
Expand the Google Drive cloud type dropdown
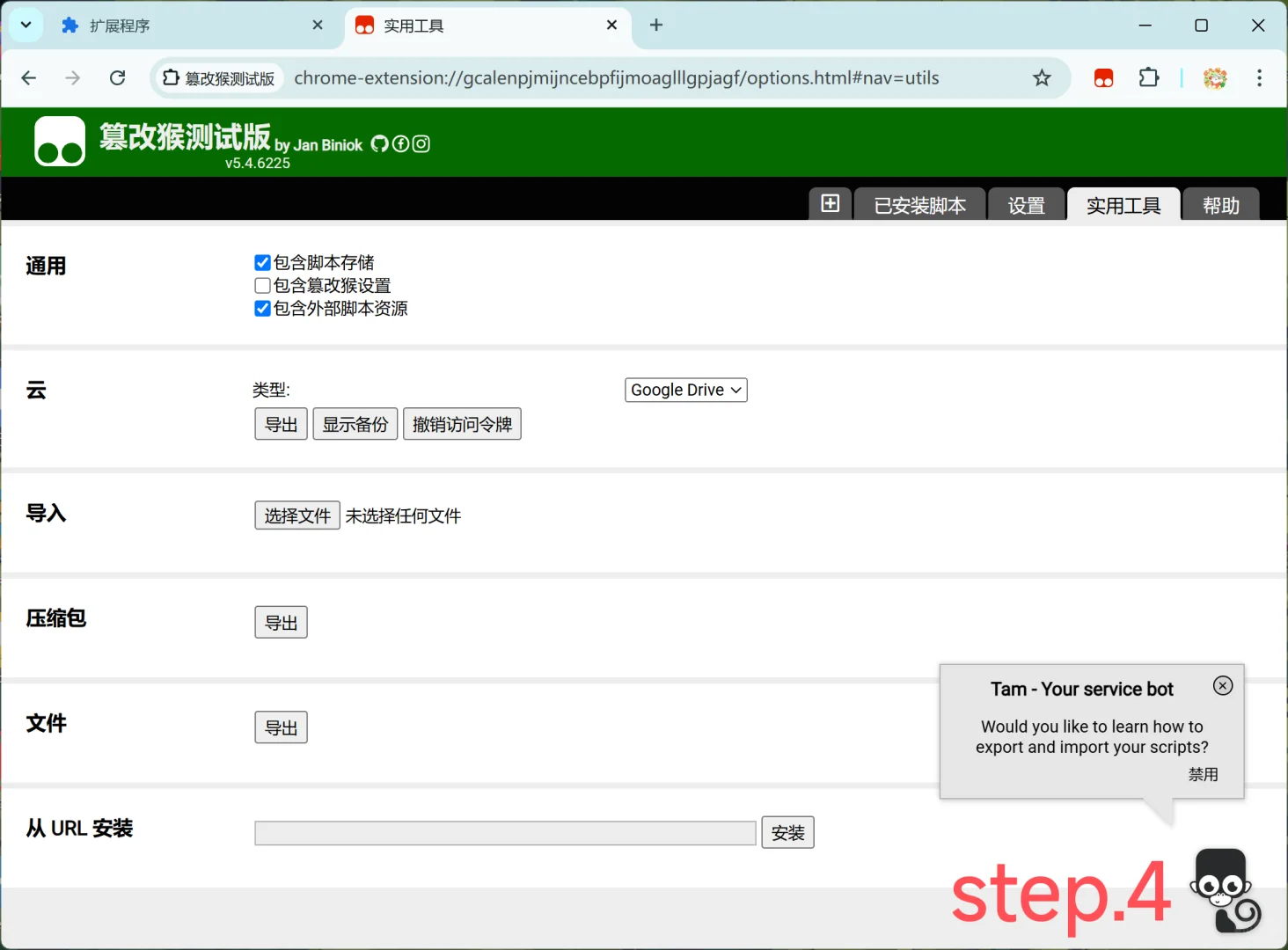tap(686, 390)
